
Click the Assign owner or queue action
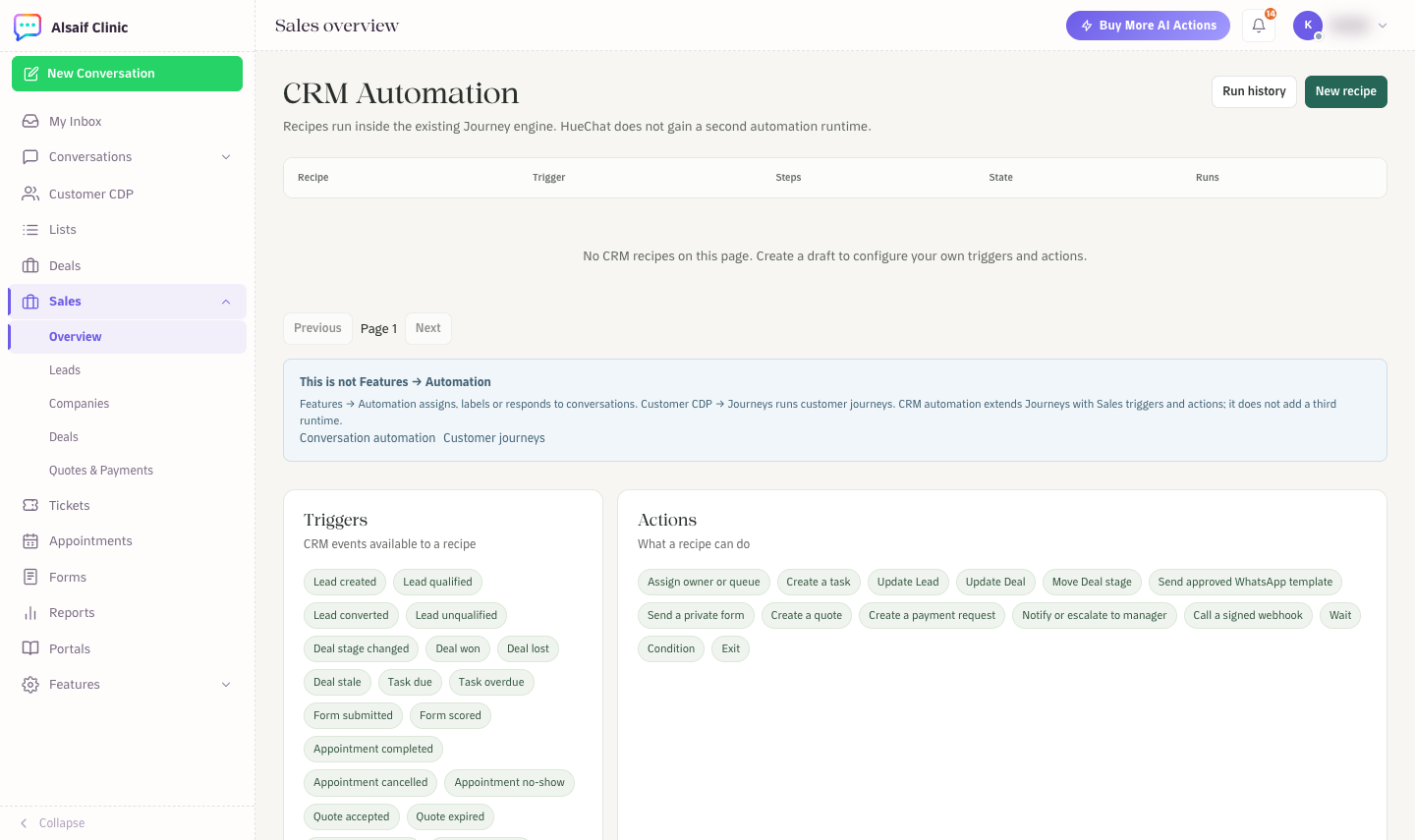(x=704, y=582)
